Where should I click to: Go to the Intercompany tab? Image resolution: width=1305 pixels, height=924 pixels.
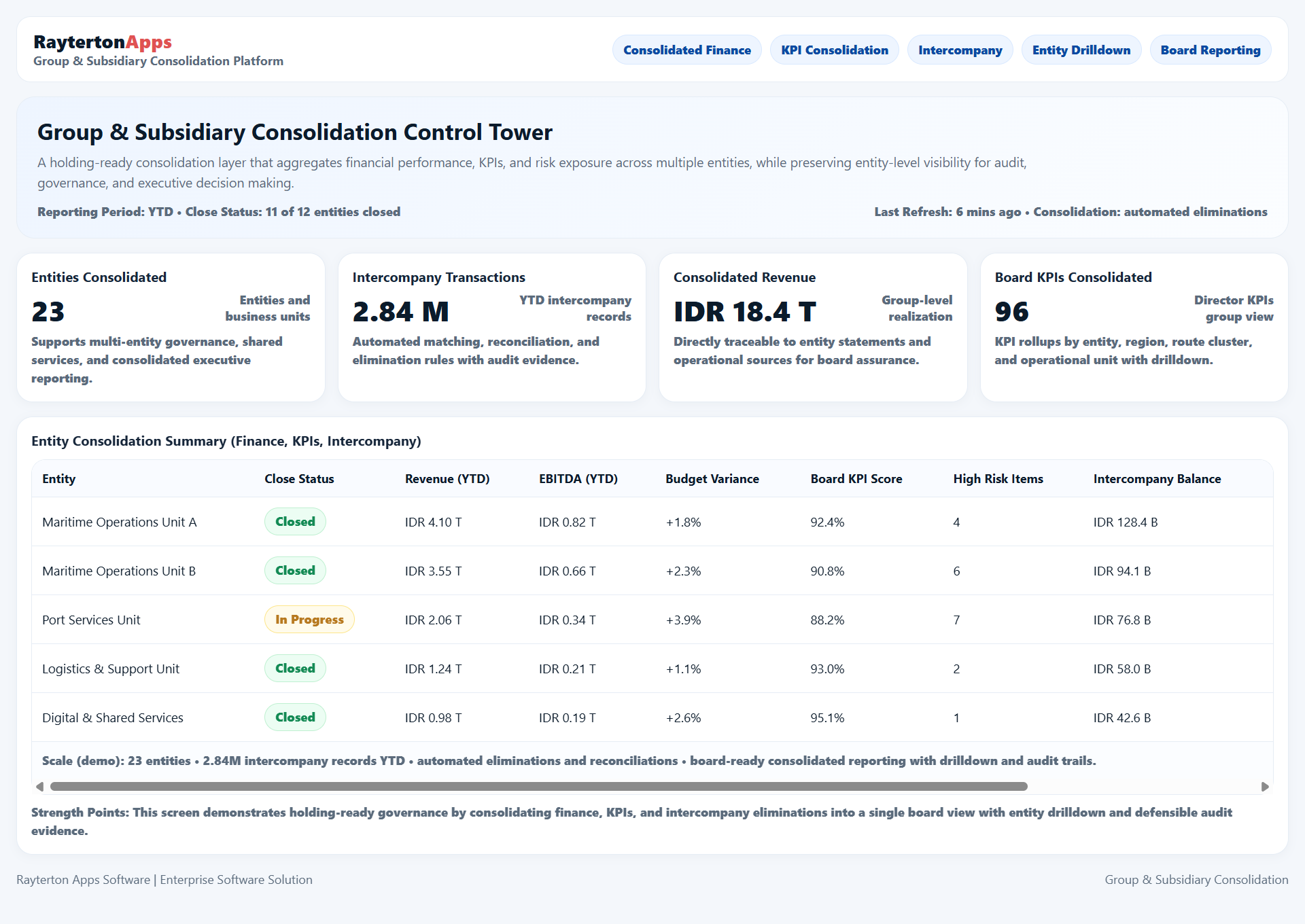pyautogui.click(x=960, y=50)
